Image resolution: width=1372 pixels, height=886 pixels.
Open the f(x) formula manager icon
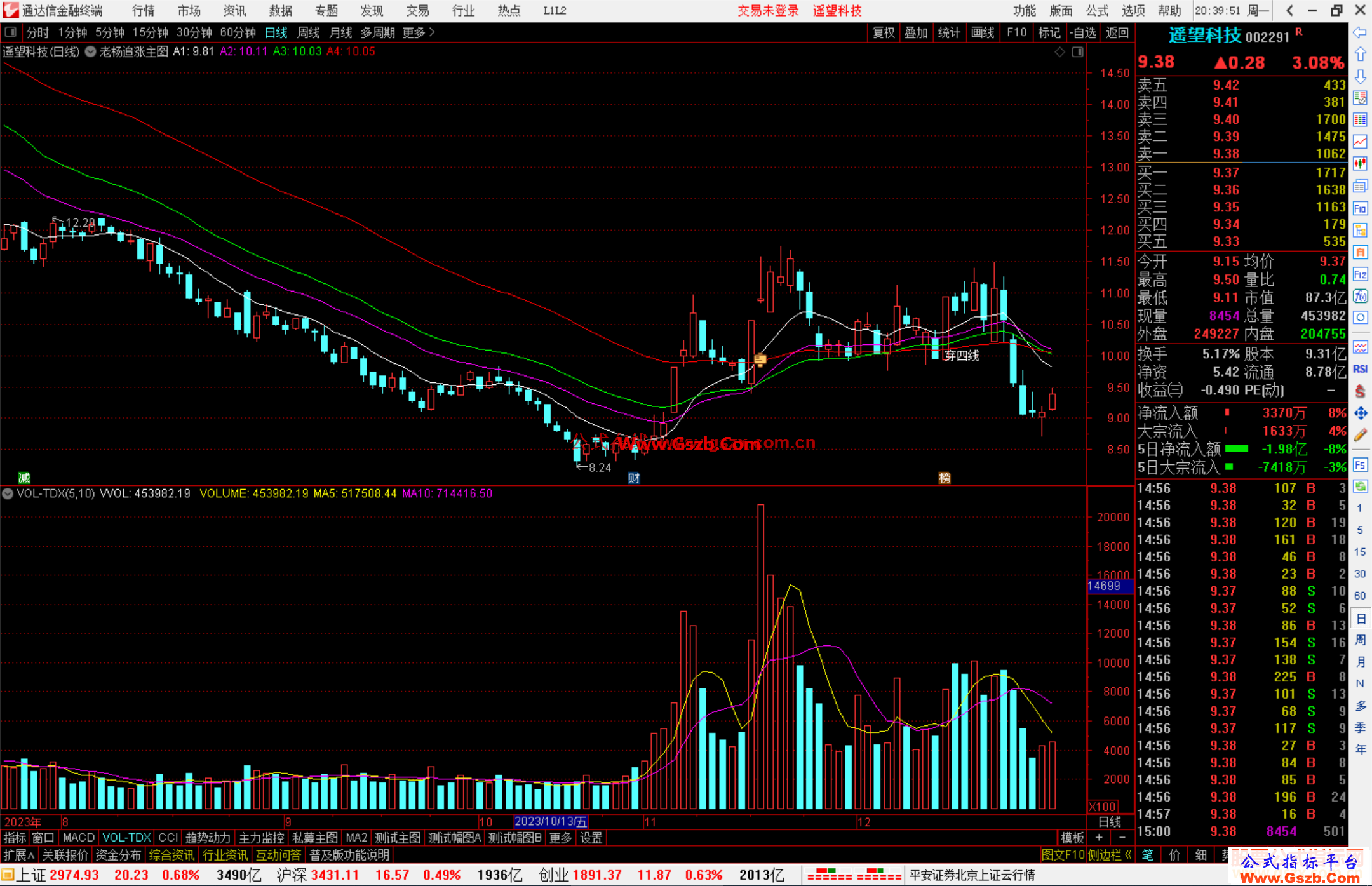tap(1360, 296)
